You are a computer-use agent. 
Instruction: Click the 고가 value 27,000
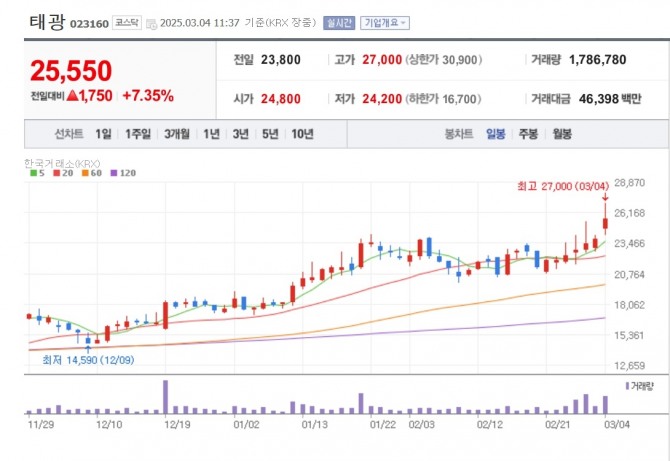coord(382,60)
